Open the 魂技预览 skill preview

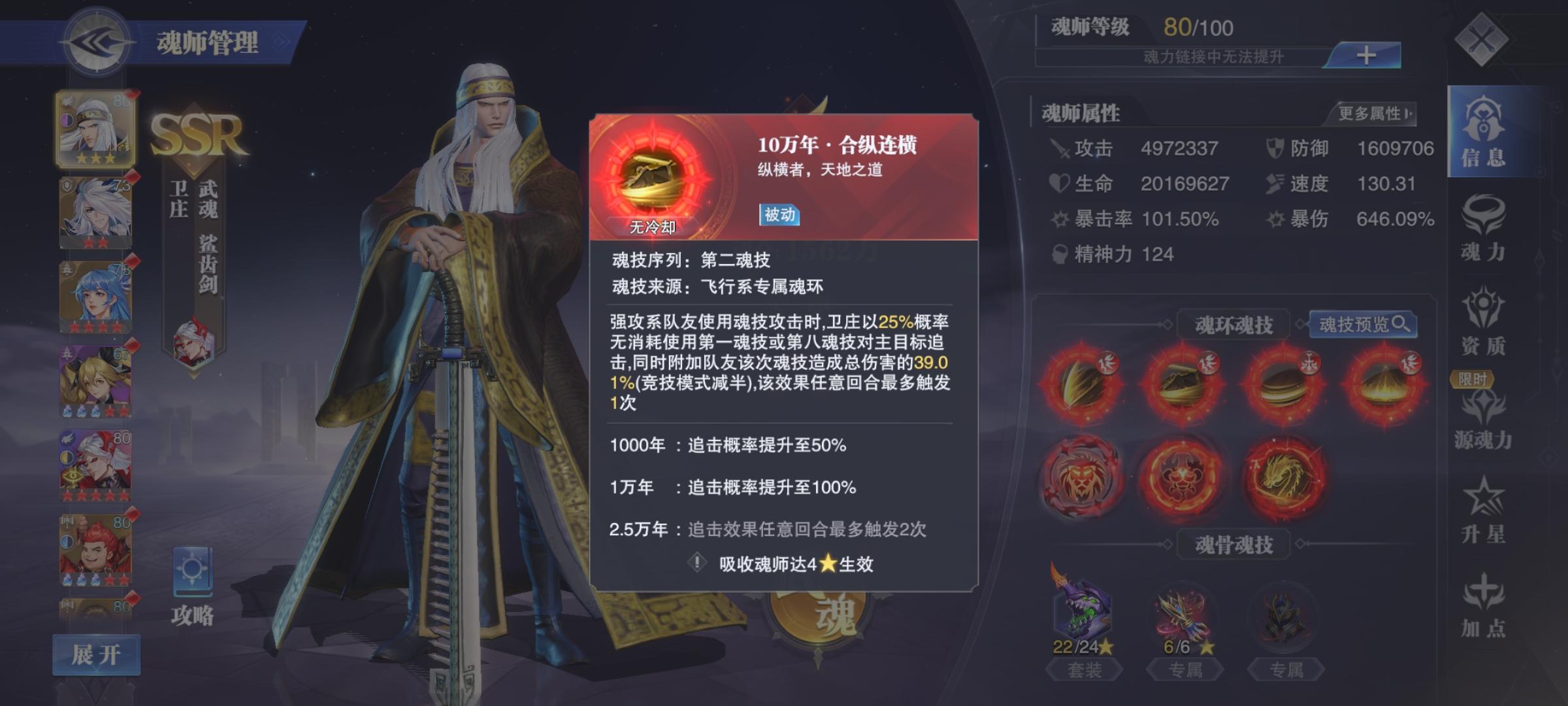pyautogui.click(x=1363, y=324)
